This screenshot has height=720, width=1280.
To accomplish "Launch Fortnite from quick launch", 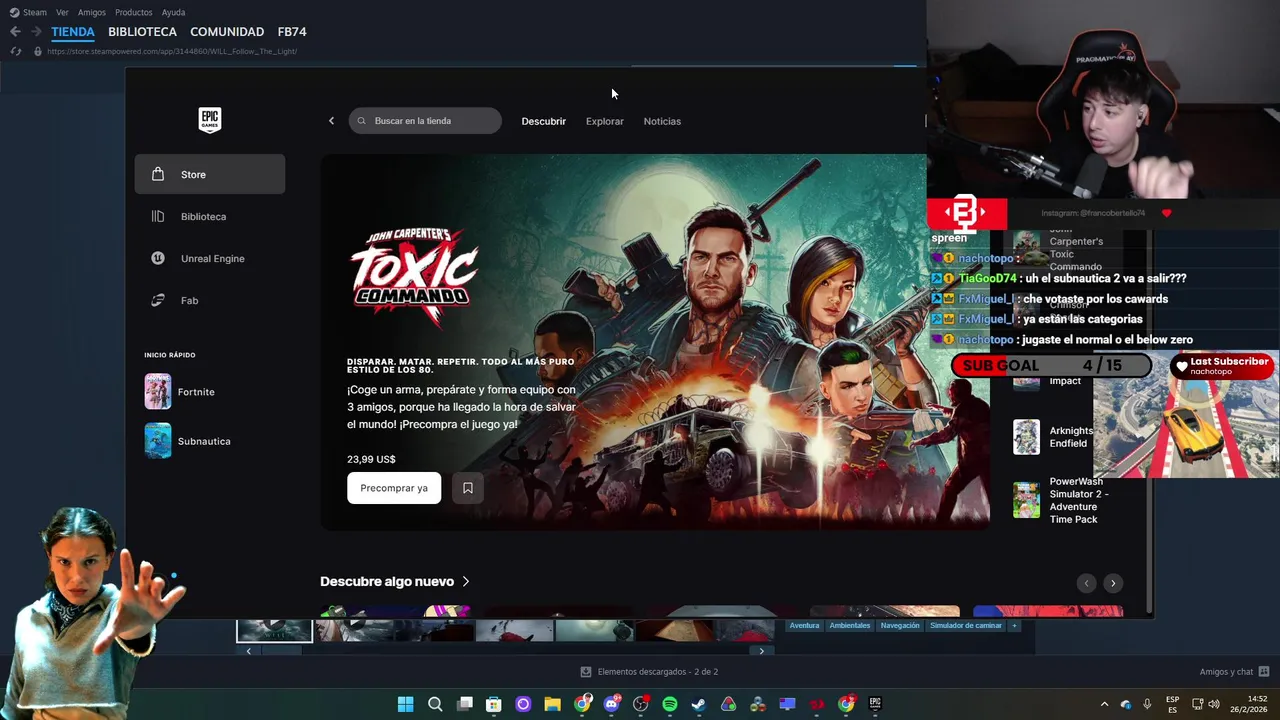I will pos(180,392).
